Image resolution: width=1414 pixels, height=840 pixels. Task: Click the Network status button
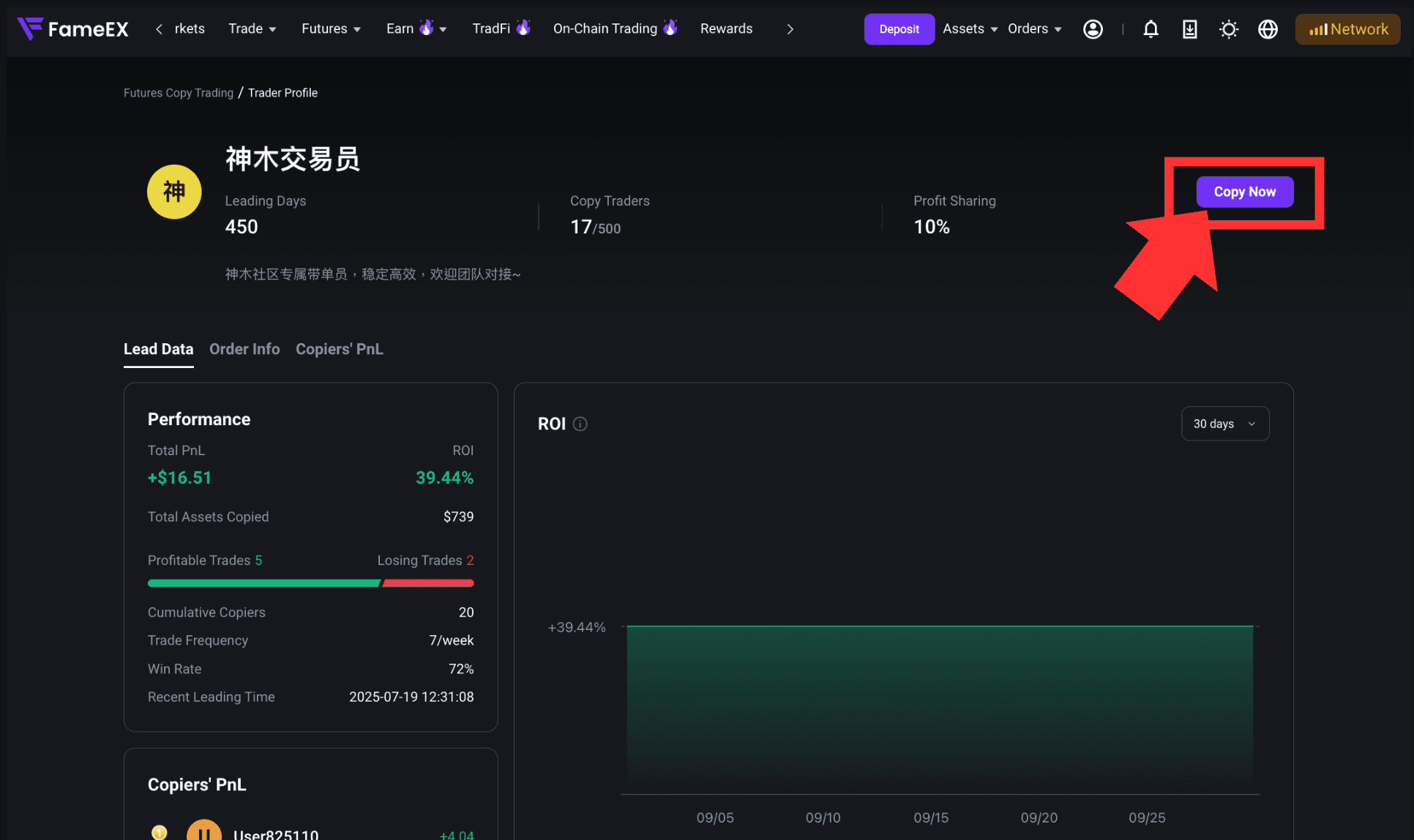[x=1348, y=29]
